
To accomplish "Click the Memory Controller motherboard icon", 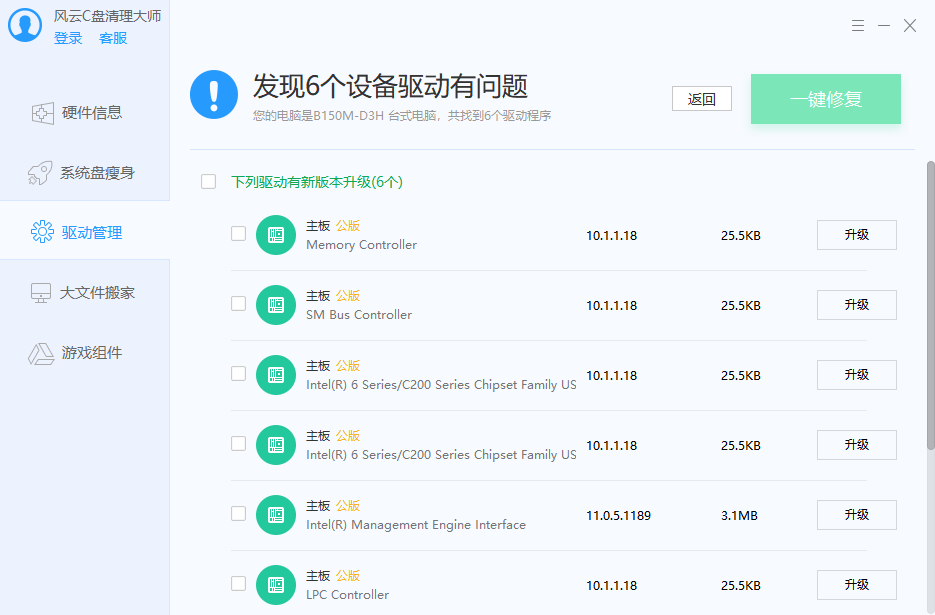I will click(276, 235).
